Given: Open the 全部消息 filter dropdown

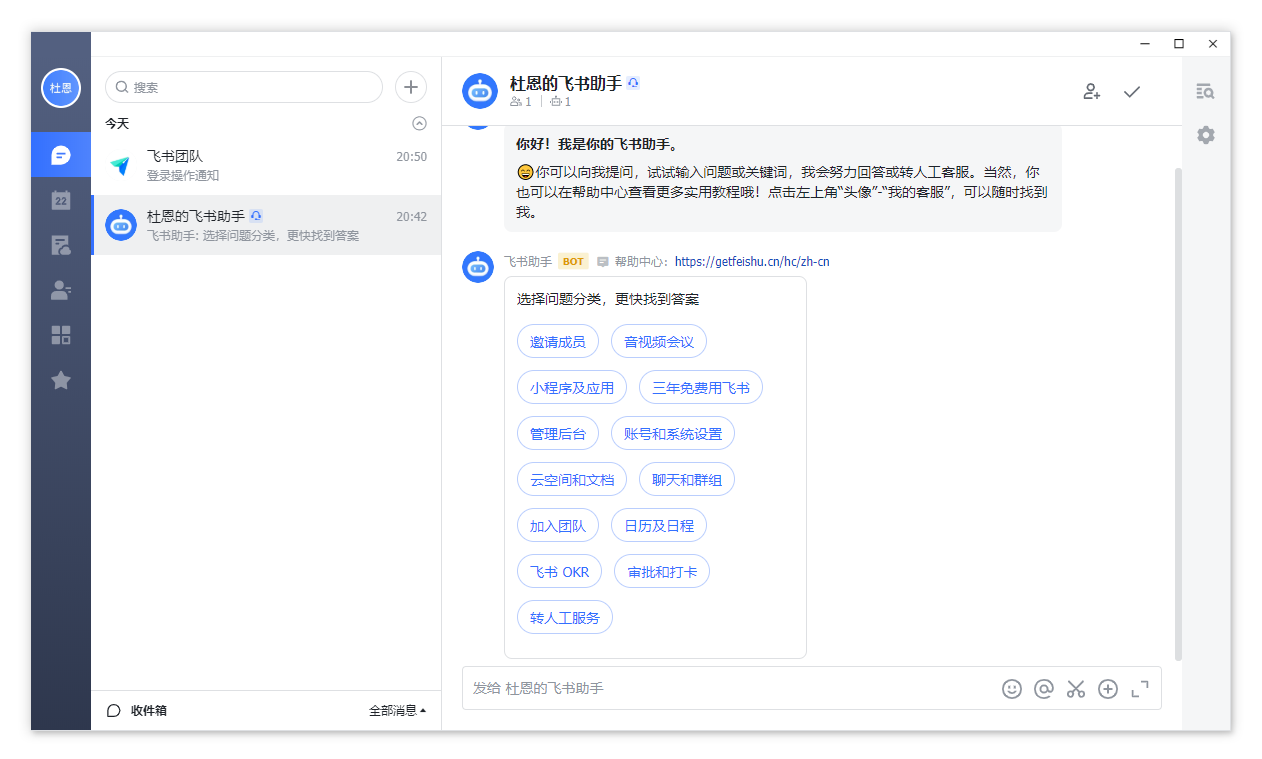Looking at the screenshot, I should tap(398, 711).
